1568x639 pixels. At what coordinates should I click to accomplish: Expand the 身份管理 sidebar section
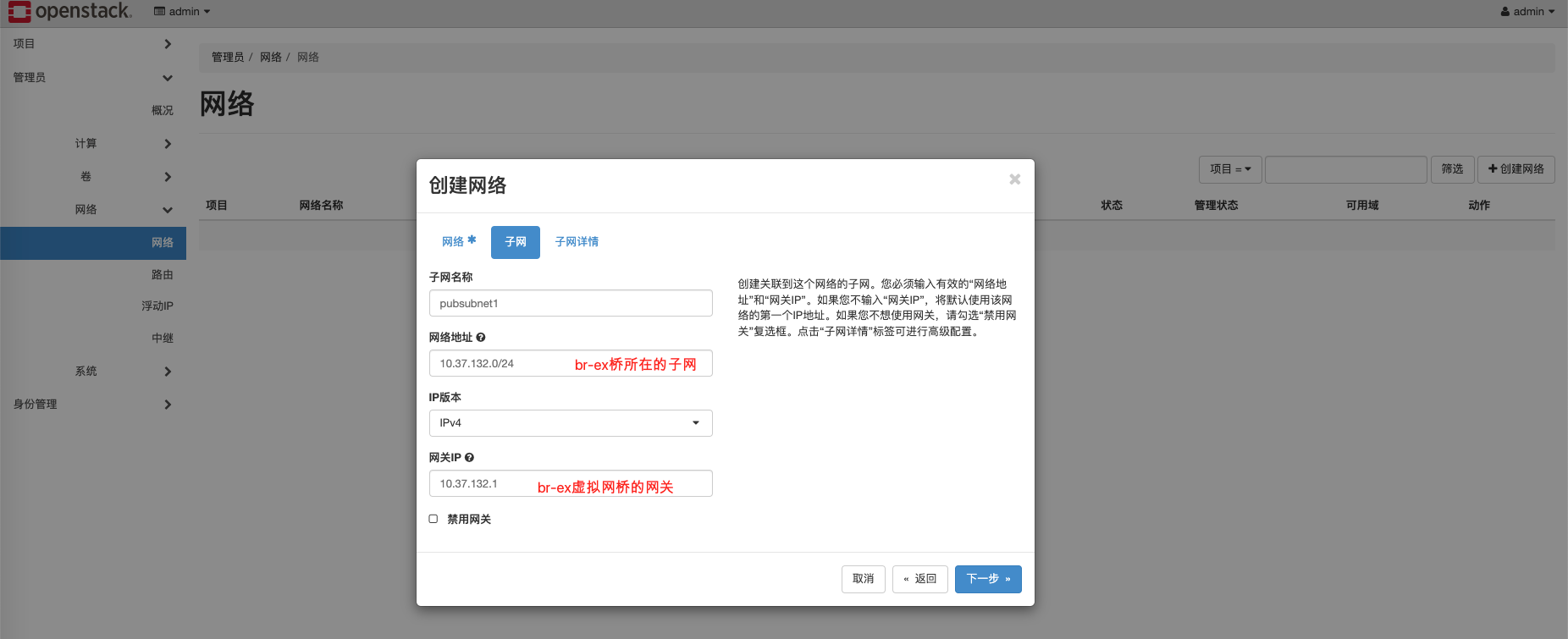[93, 405]
